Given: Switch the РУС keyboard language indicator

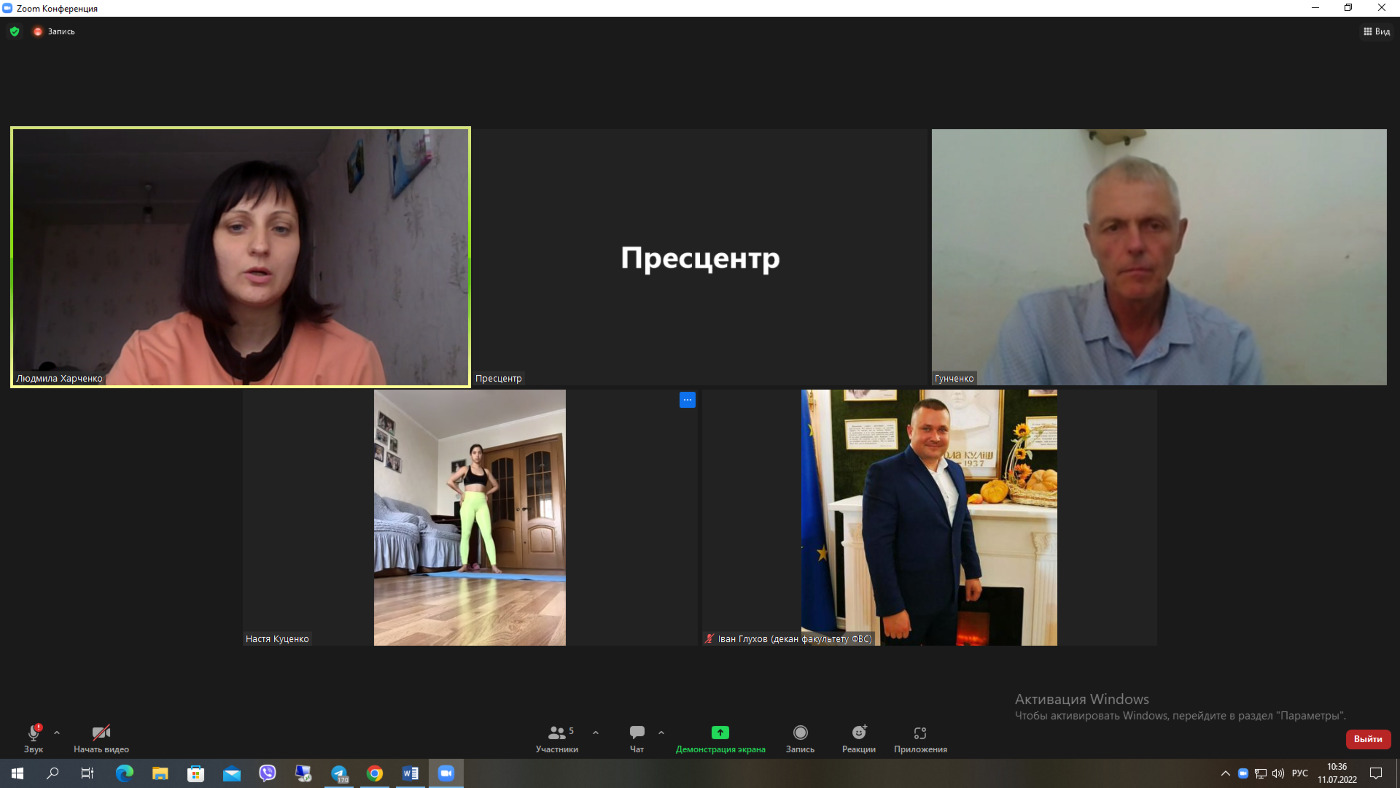Looking at the screenshot, I should coord(1300,773).
